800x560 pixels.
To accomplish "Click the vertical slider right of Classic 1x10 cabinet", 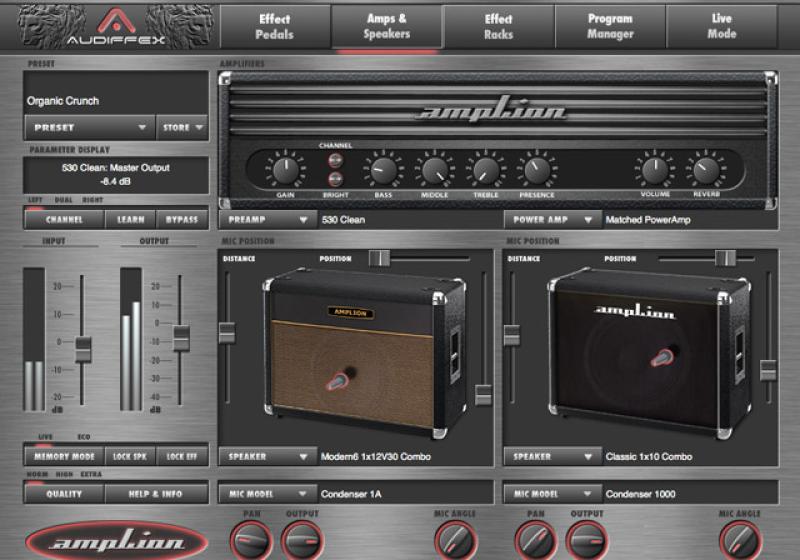I will (x=768, y=370).
